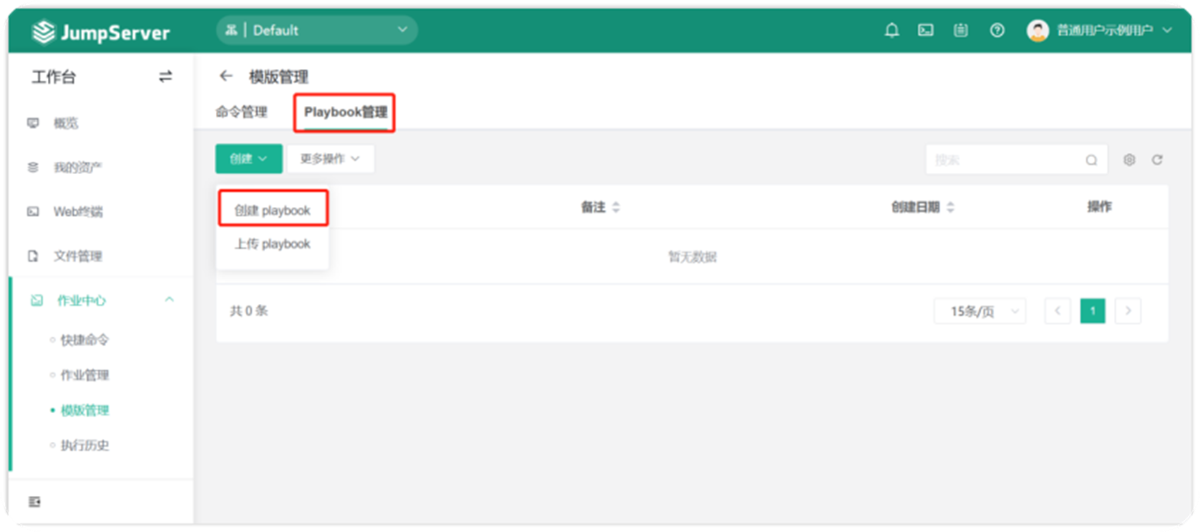The image size is (1200, 532).
Task: Open the 更多操作 dropdown
Action: (x=331, y=158)
